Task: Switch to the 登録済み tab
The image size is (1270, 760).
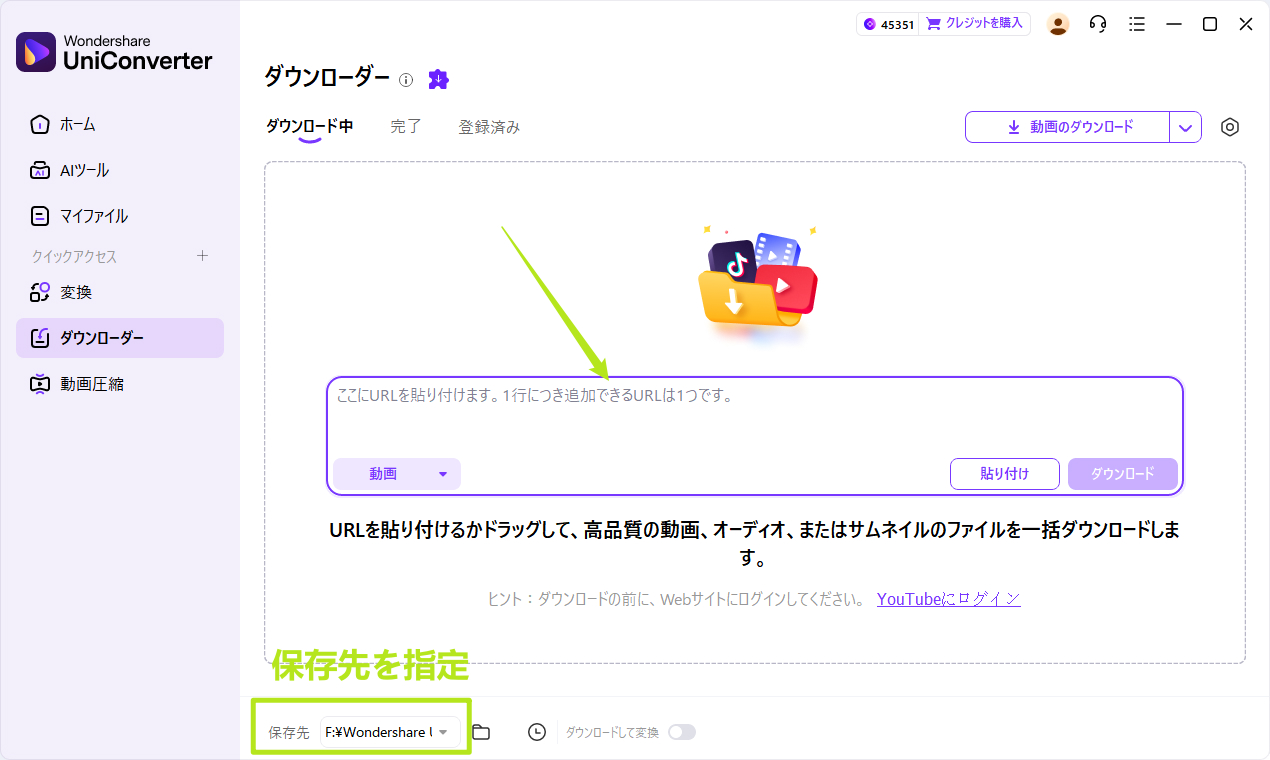Action: 489,127
